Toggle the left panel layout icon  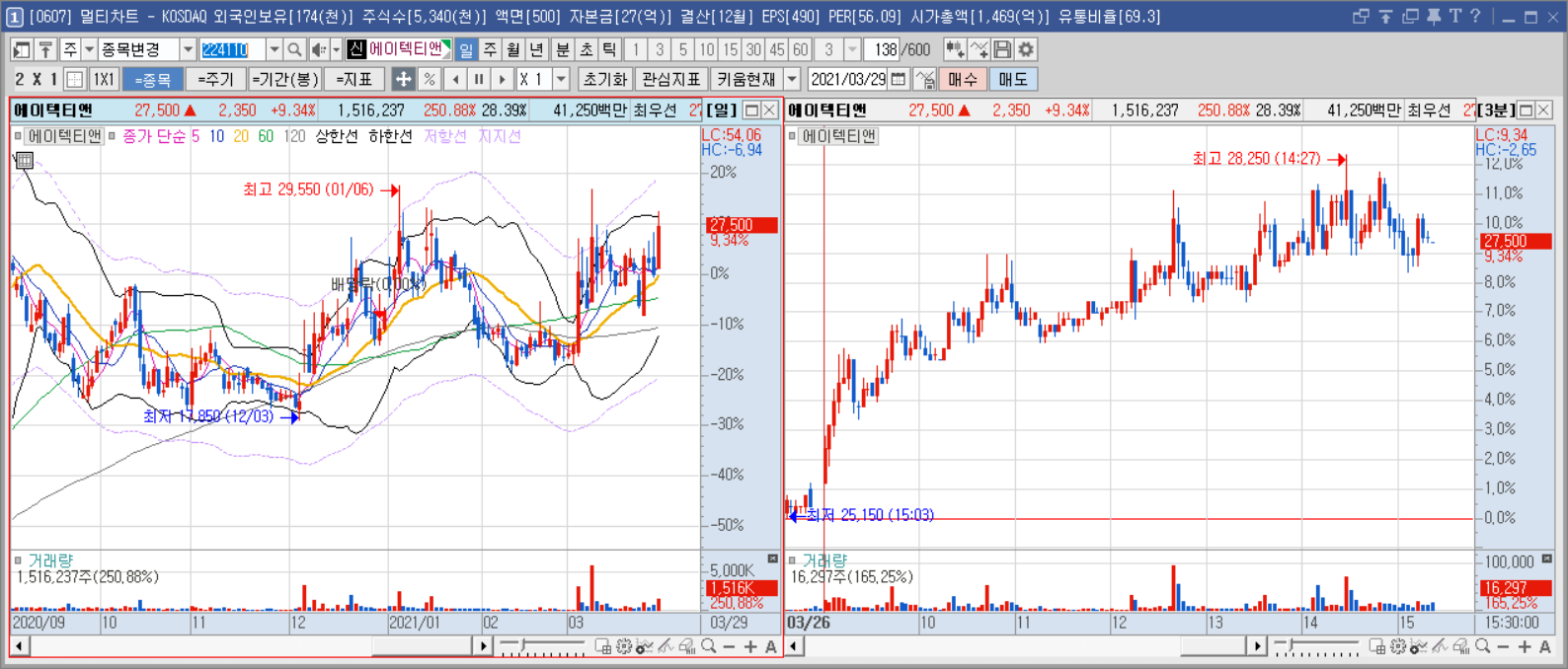point(22,49)
